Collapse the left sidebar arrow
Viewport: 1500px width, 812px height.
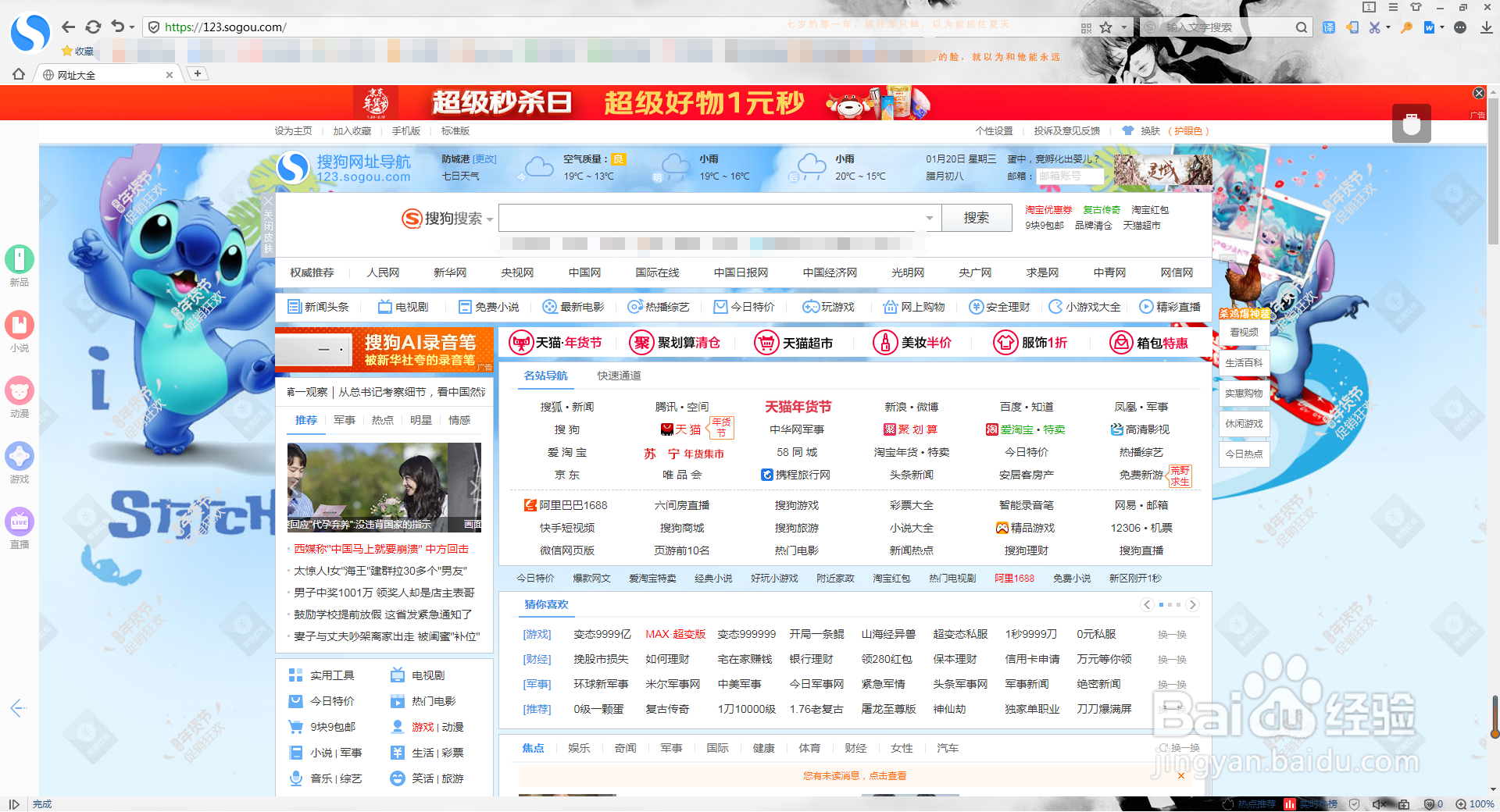click(19, 708)
